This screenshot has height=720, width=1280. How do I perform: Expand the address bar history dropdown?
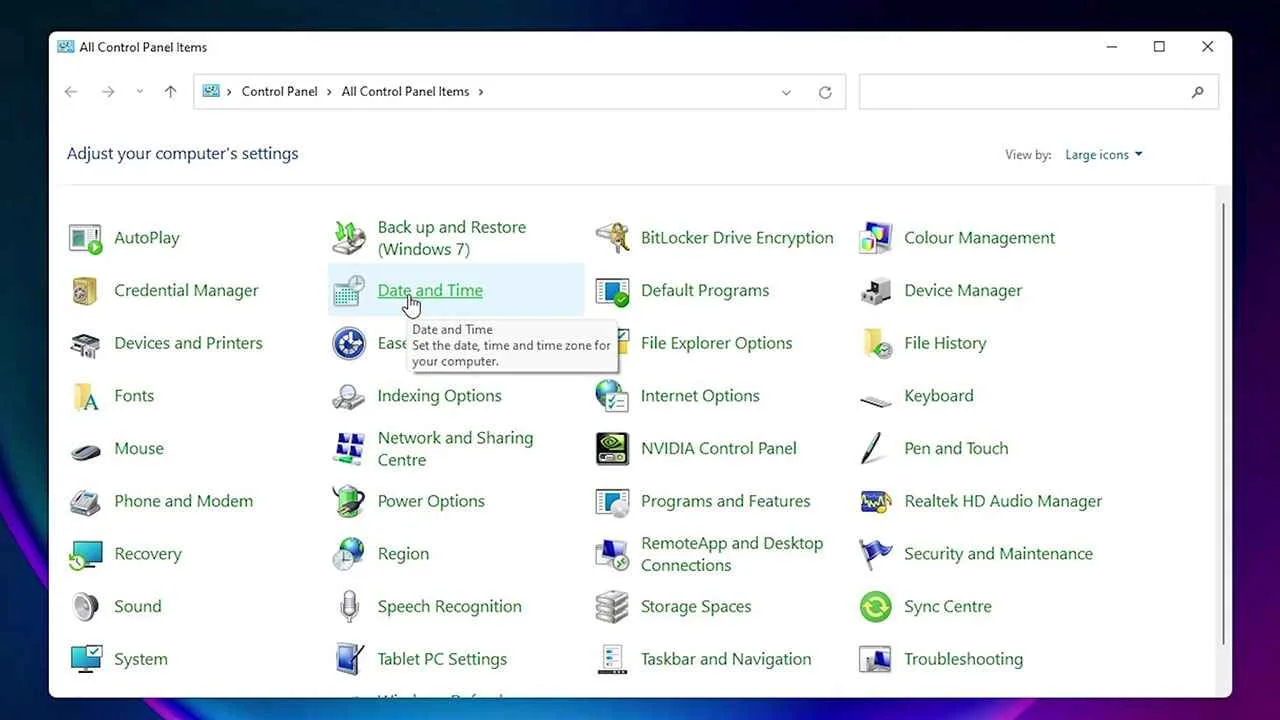[786, 92]
